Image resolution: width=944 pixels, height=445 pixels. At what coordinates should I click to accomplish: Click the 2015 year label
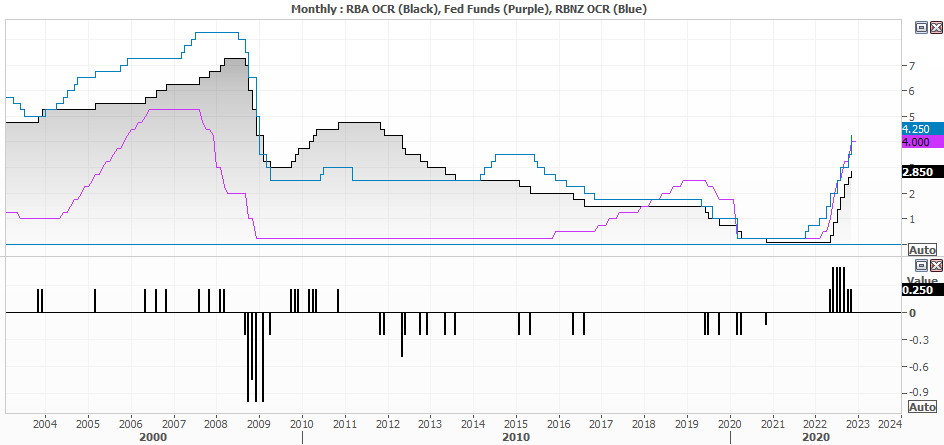[516, 423]
